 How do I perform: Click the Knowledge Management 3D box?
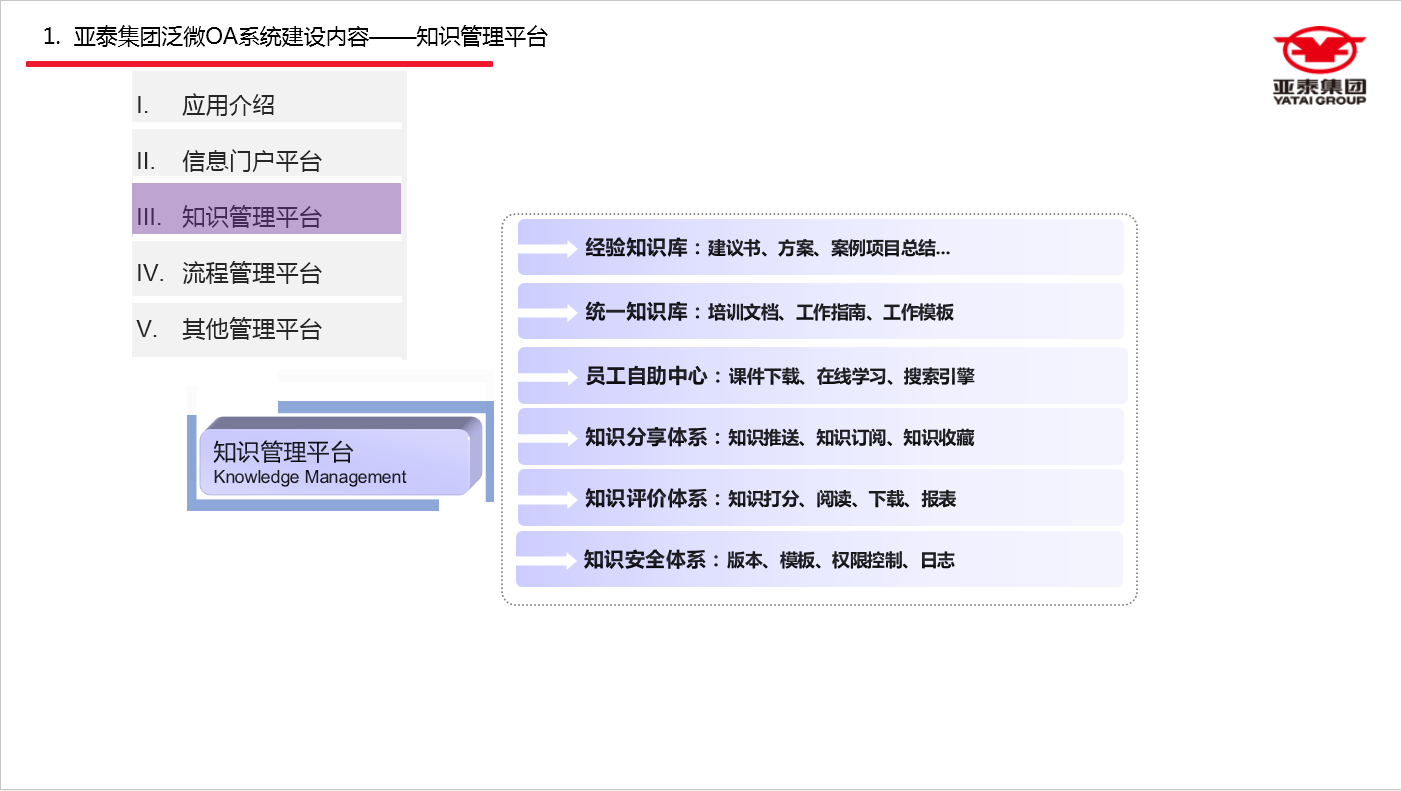[x=335, y=462]
